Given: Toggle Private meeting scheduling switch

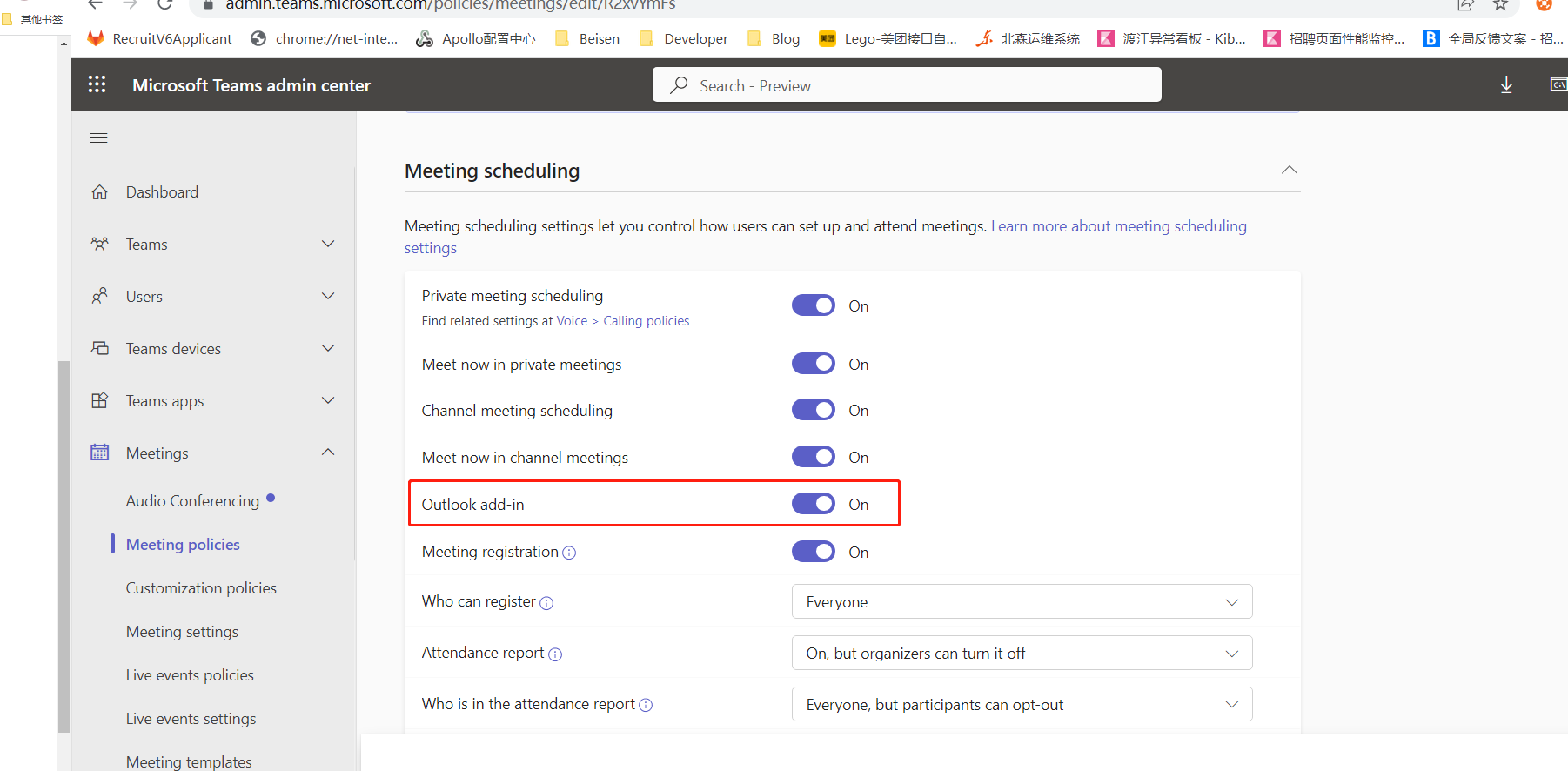Looking at the screenshot, I should 814,305.
